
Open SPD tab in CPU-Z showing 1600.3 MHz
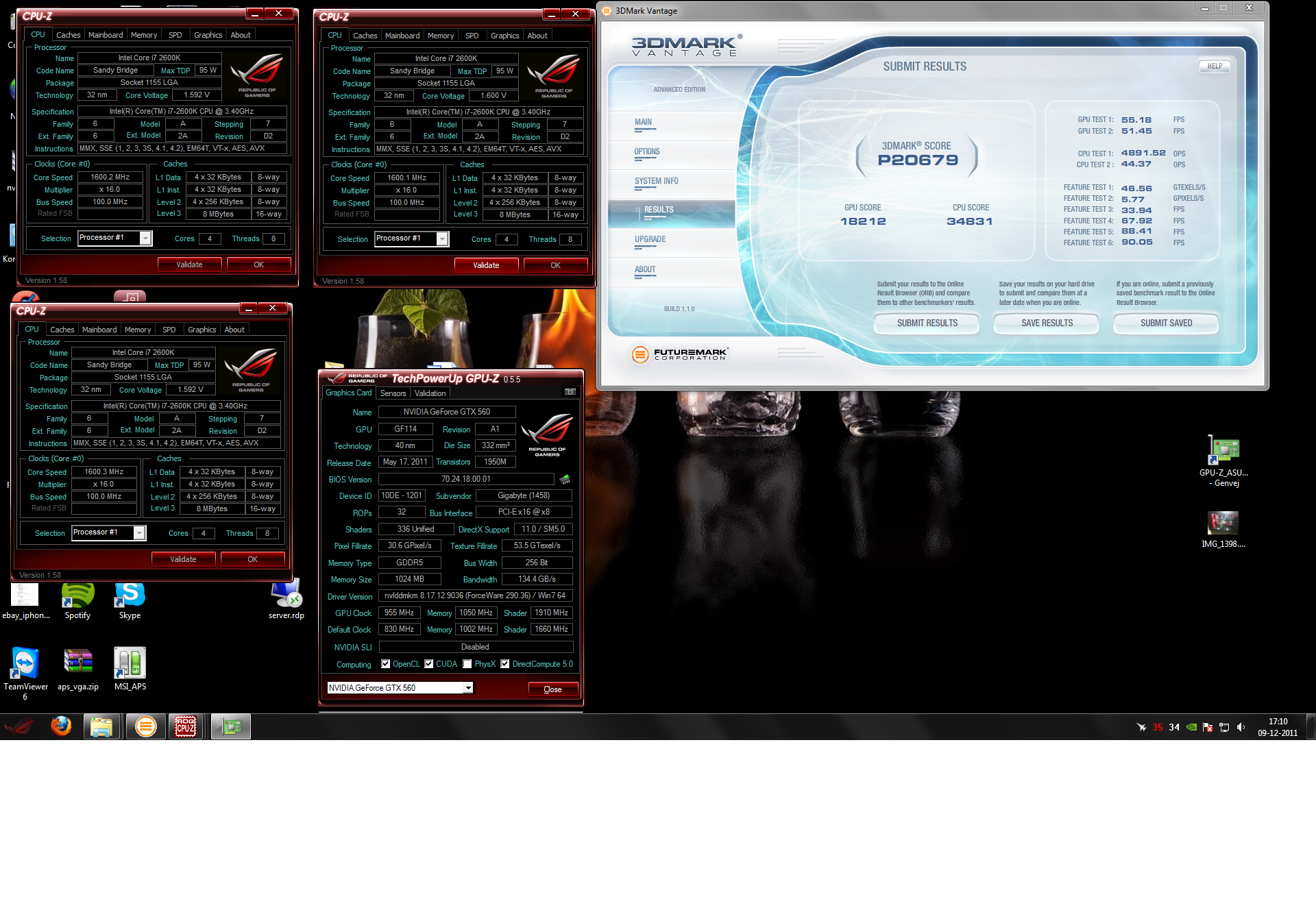pos(169,330)
